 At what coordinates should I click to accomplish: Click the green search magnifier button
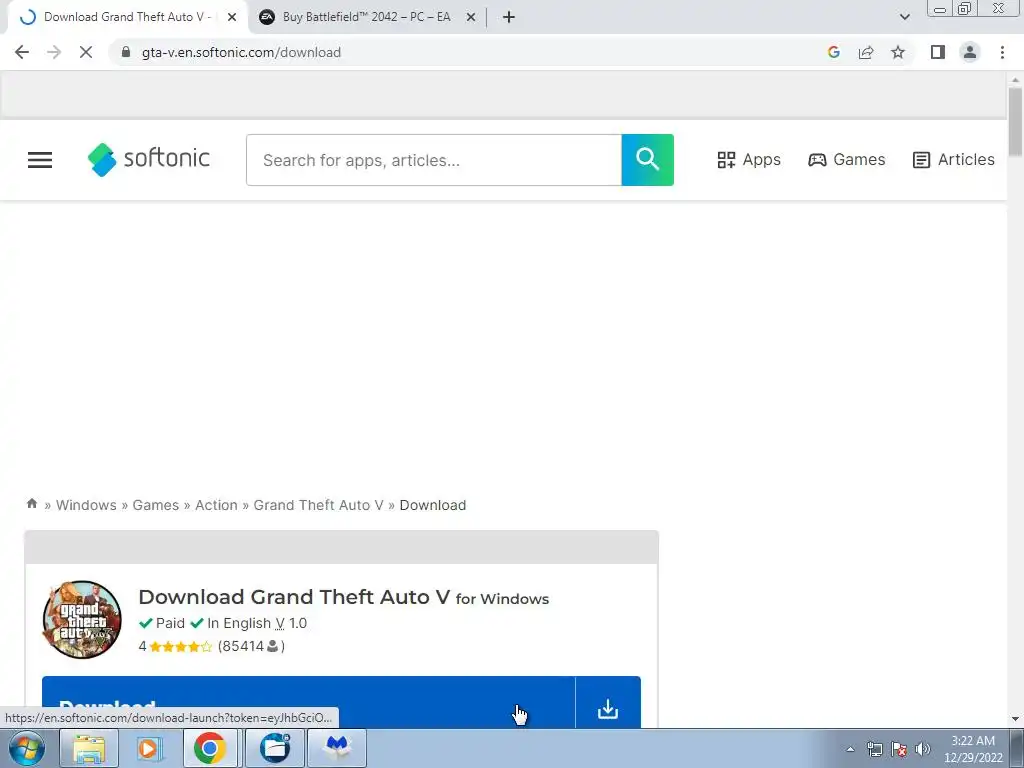point(647,160)
